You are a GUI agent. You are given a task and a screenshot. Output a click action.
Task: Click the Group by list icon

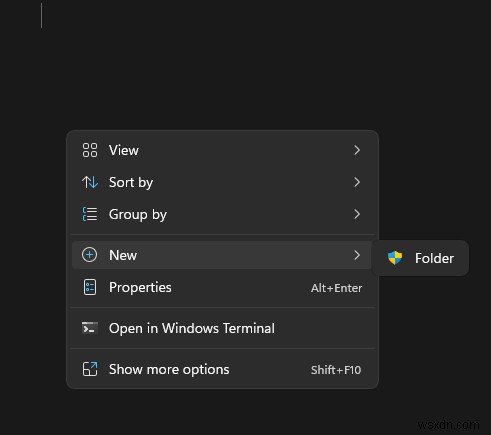90,214
